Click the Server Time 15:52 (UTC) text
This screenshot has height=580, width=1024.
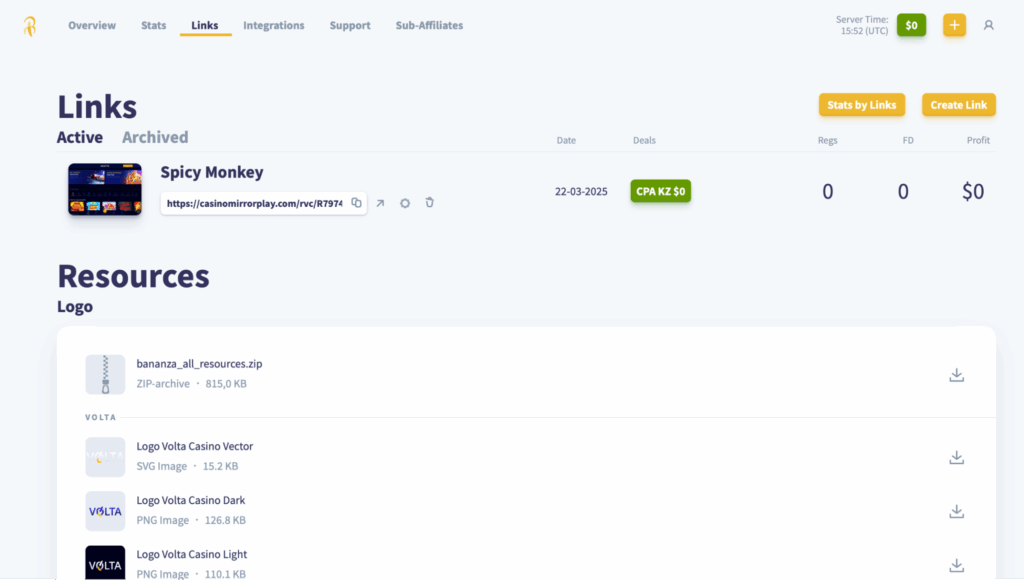(x=862, y=25)
